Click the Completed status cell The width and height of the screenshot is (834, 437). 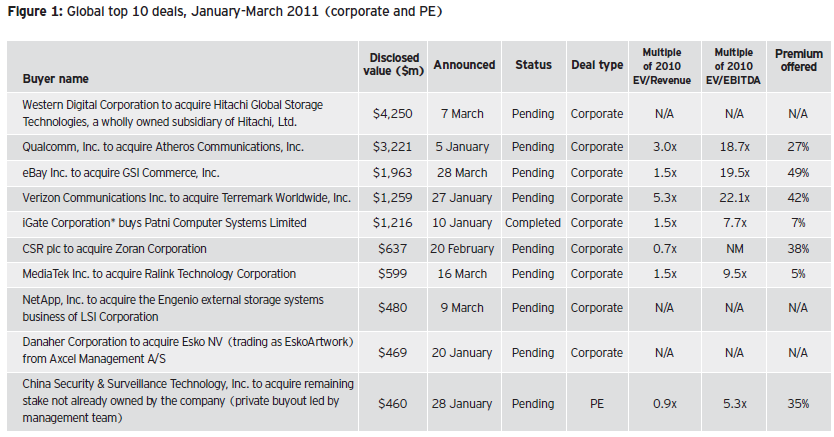533,222
